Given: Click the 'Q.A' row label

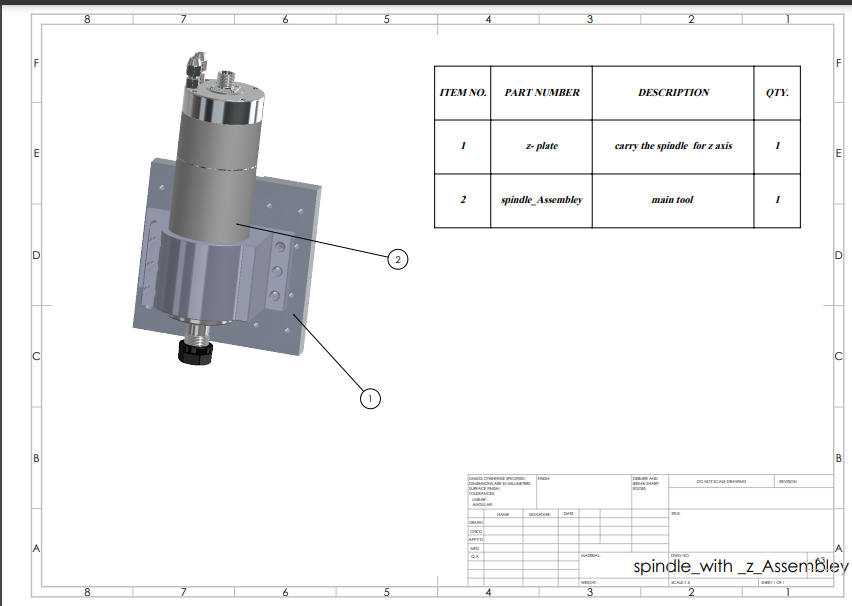Looking at the screenshot, I should pyautogui.click(x=474, y=557).
